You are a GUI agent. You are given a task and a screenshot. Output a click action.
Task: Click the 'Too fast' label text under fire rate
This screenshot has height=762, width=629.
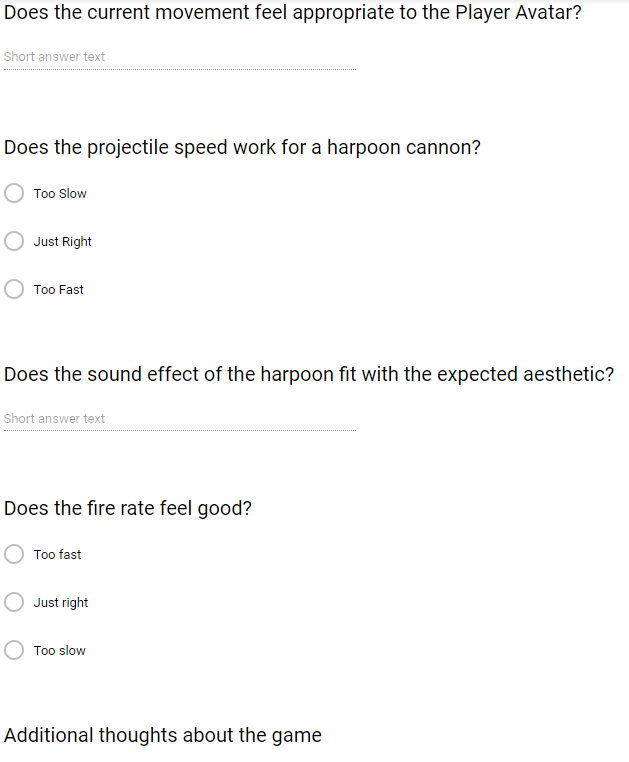pos(57,555)
